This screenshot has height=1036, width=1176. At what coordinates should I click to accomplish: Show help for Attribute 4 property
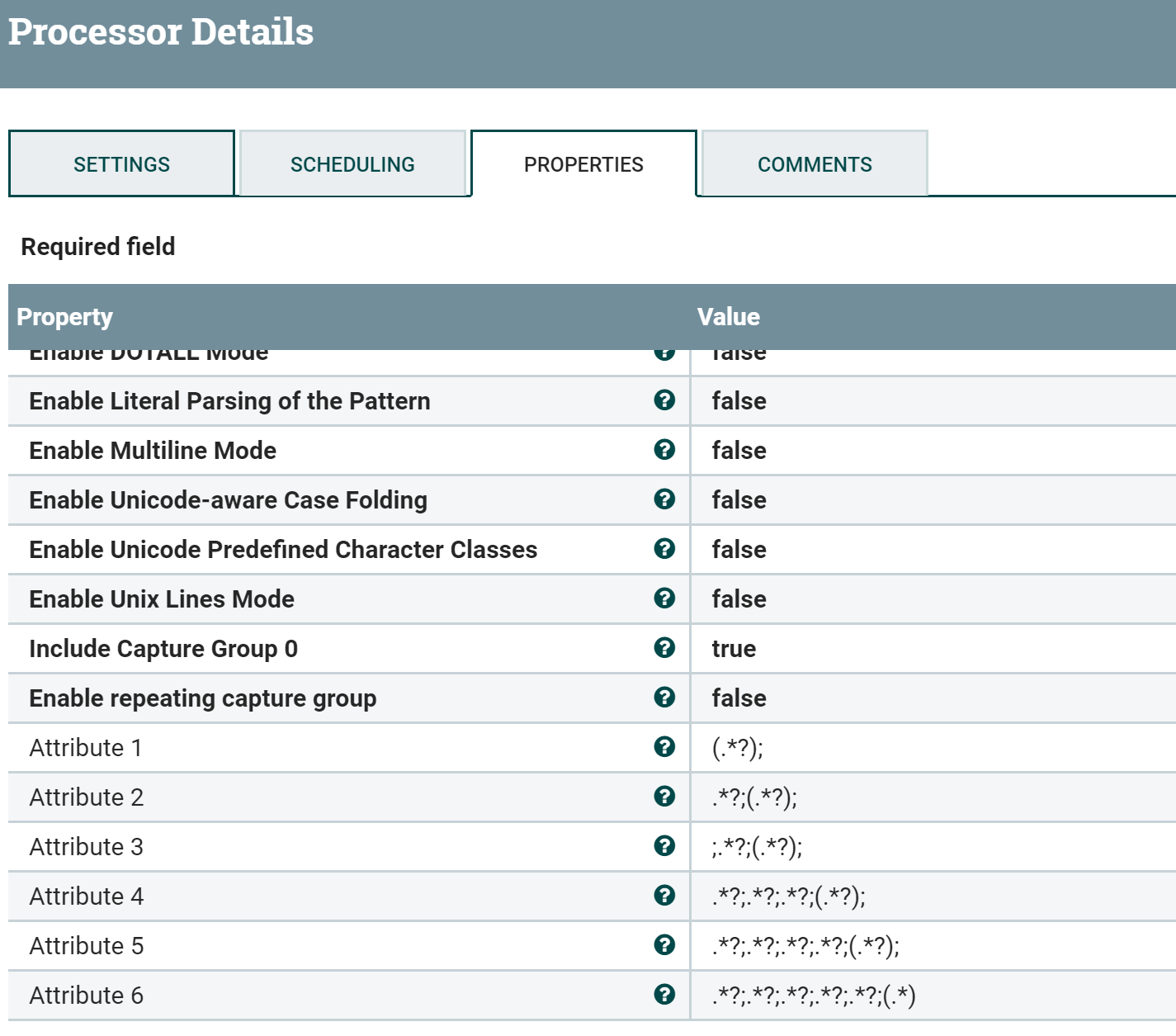click(664, 896)
